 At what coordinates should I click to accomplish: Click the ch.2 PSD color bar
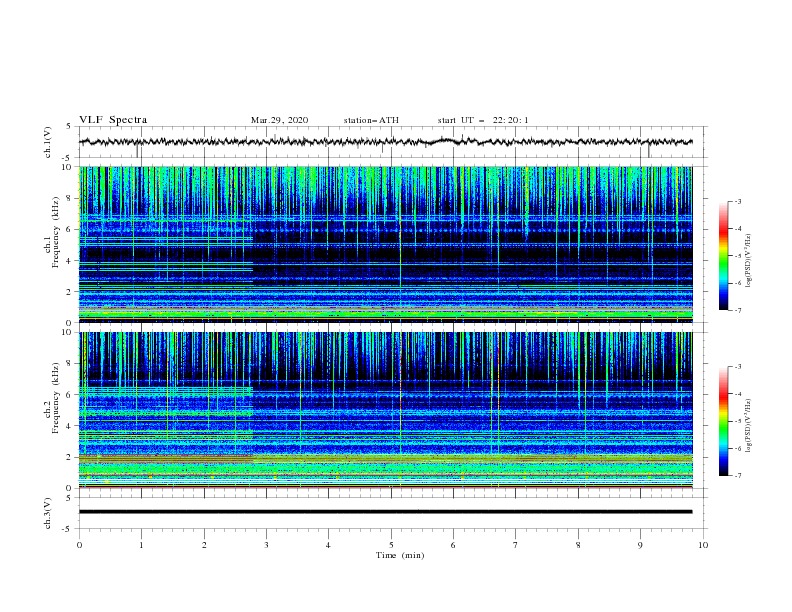[723, 421]
